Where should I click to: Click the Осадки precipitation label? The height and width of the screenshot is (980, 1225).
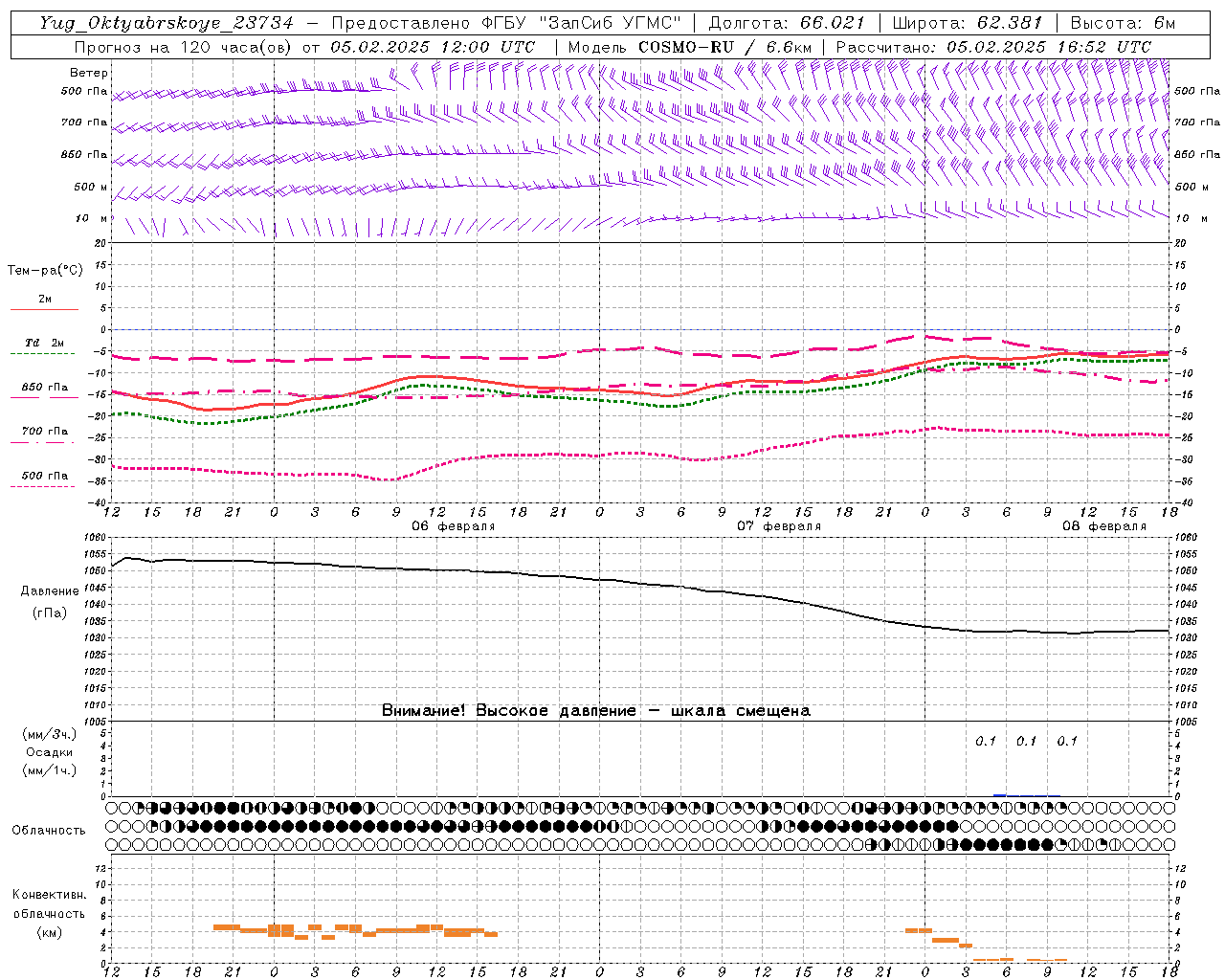point(50,752)
